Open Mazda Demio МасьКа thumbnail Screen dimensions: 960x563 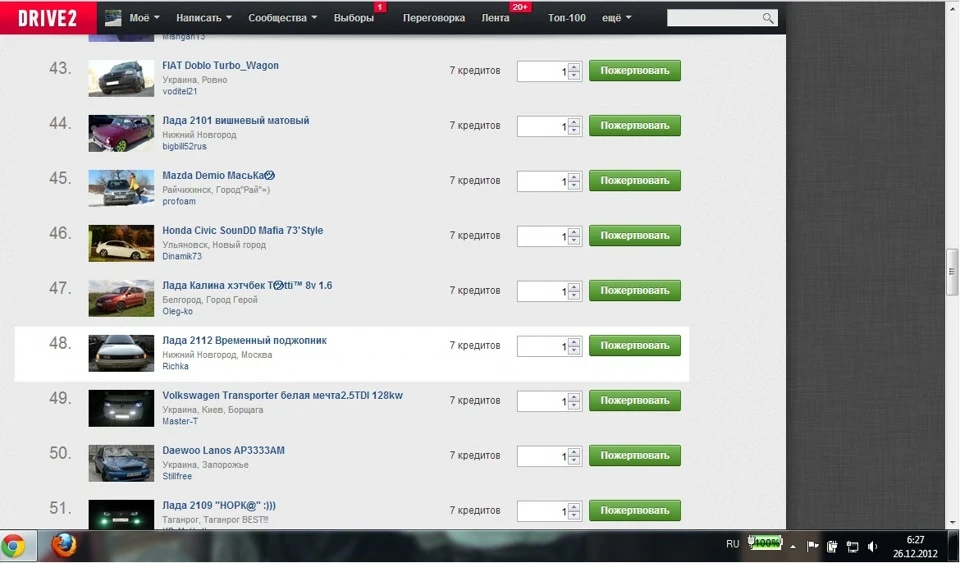[121, 188]
